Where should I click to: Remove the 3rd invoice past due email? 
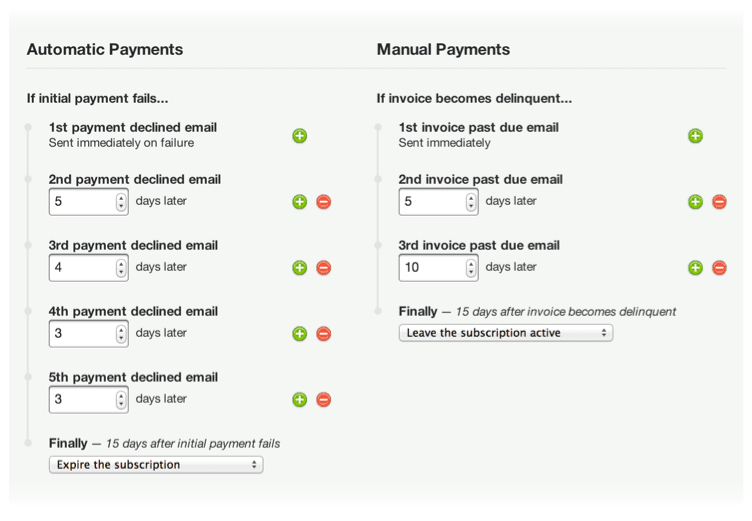[x=719, y=268]
